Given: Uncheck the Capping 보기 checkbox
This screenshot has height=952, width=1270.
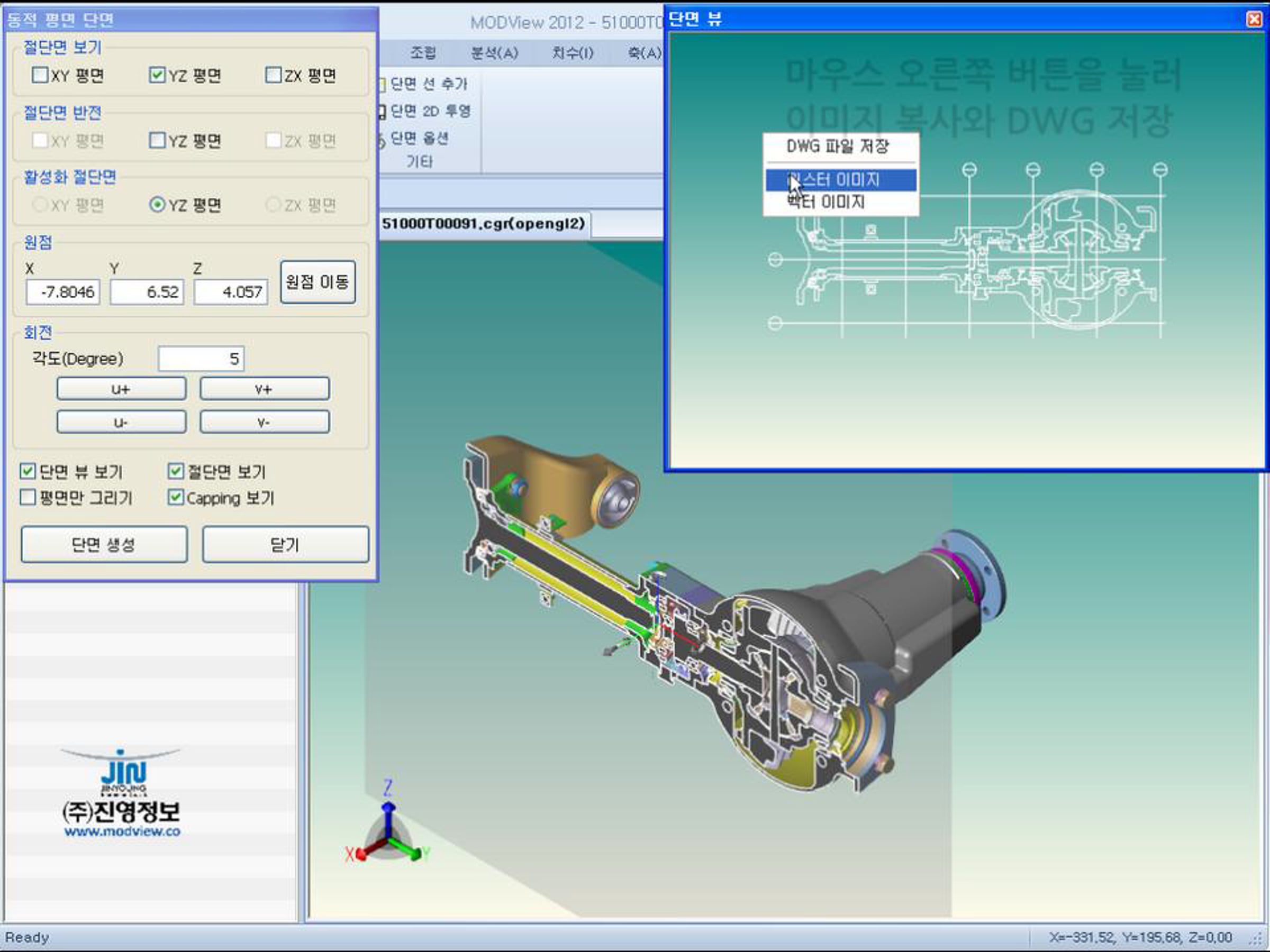Looking at the screenshot, I should pyautogui.click(x=176, y=497).
